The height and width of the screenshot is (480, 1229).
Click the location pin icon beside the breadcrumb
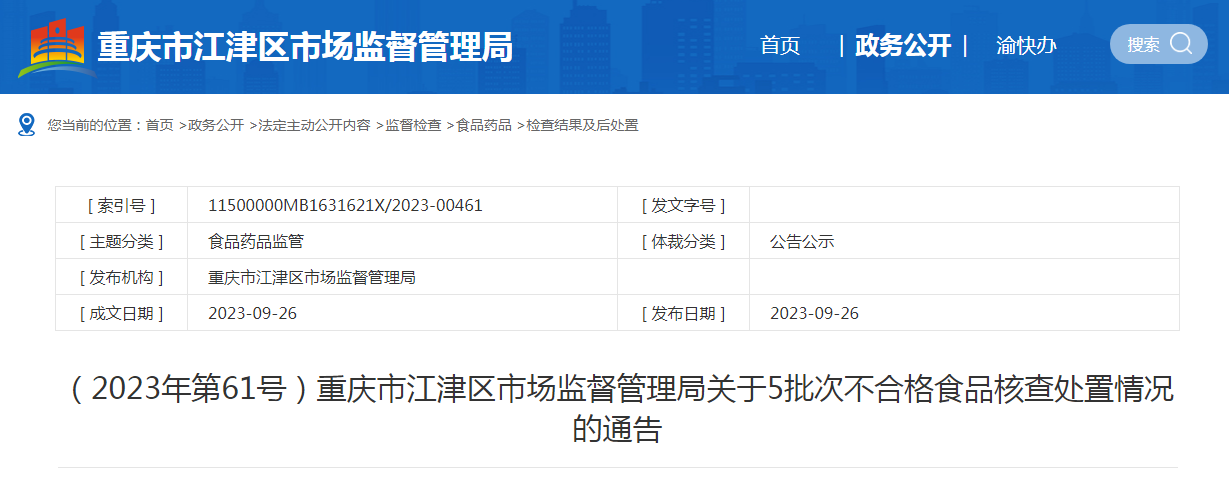tap(27, 125)
